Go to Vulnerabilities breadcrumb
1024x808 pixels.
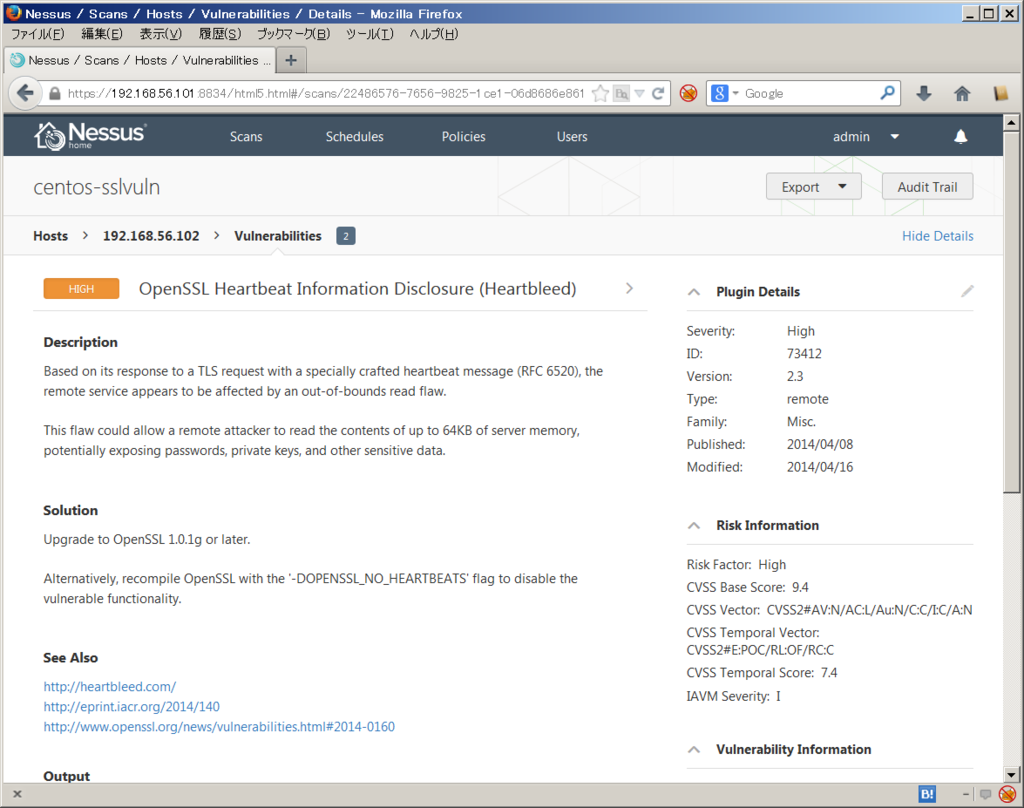coord(278,236)
